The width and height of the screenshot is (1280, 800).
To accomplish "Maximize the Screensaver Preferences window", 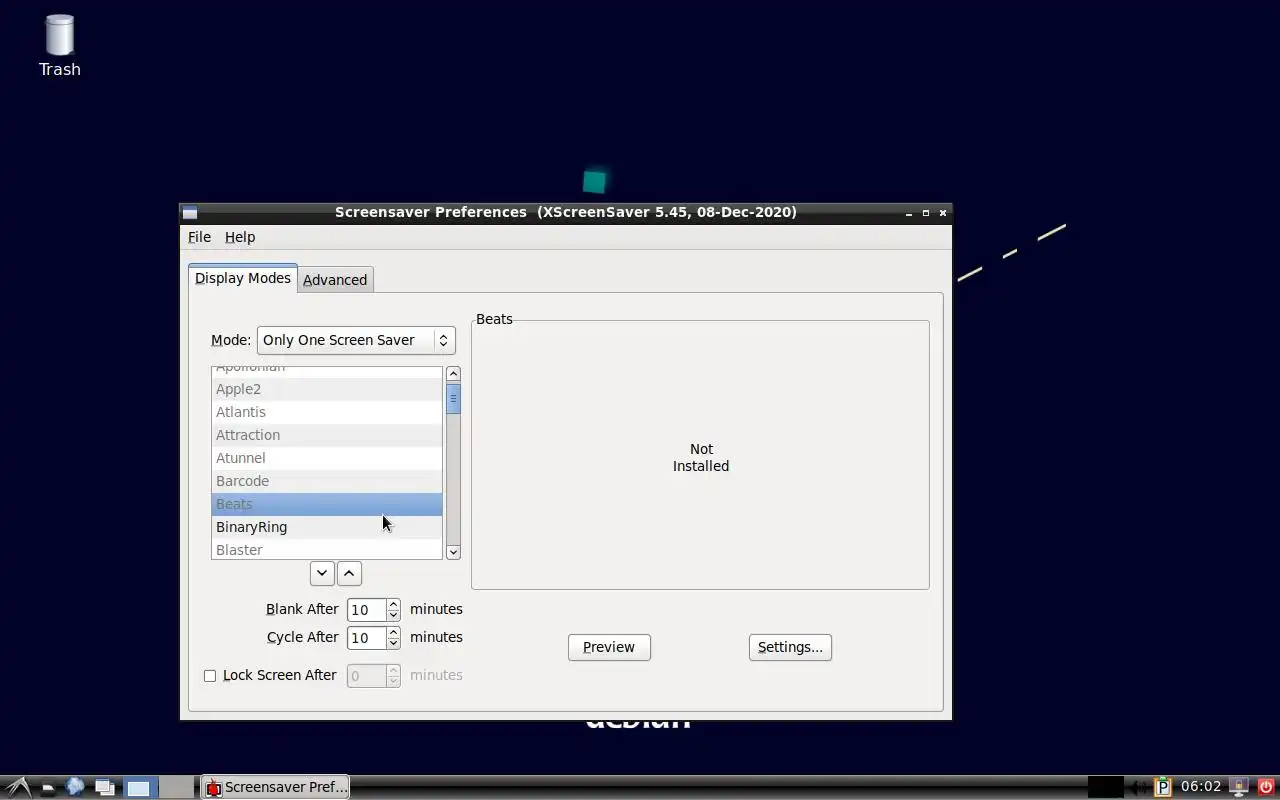I will click(926, 213).
